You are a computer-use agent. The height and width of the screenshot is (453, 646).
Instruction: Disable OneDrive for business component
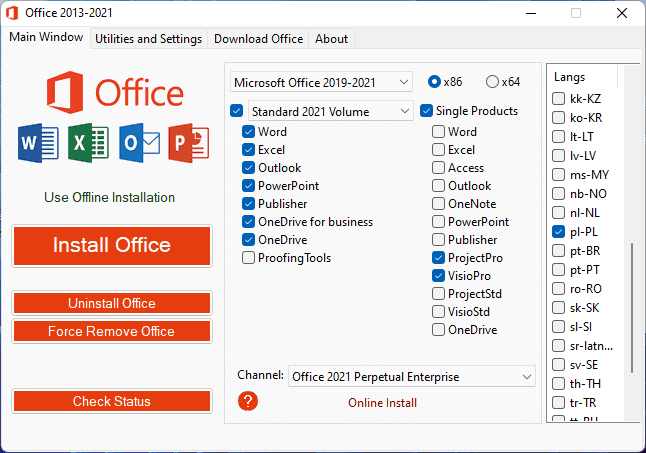(x=248, y=222)
